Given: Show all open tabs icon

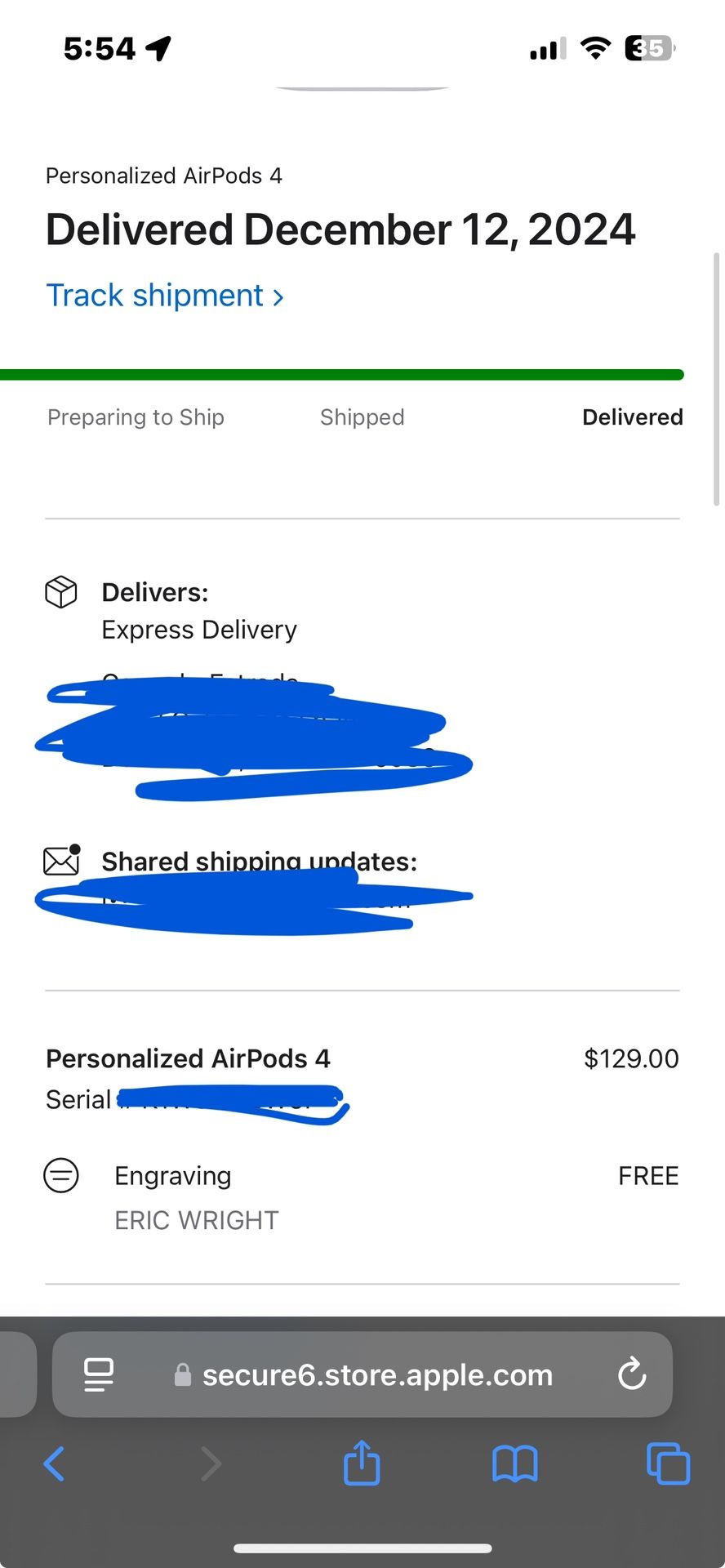Looking at the screenshot, I should click(668, 1463).
